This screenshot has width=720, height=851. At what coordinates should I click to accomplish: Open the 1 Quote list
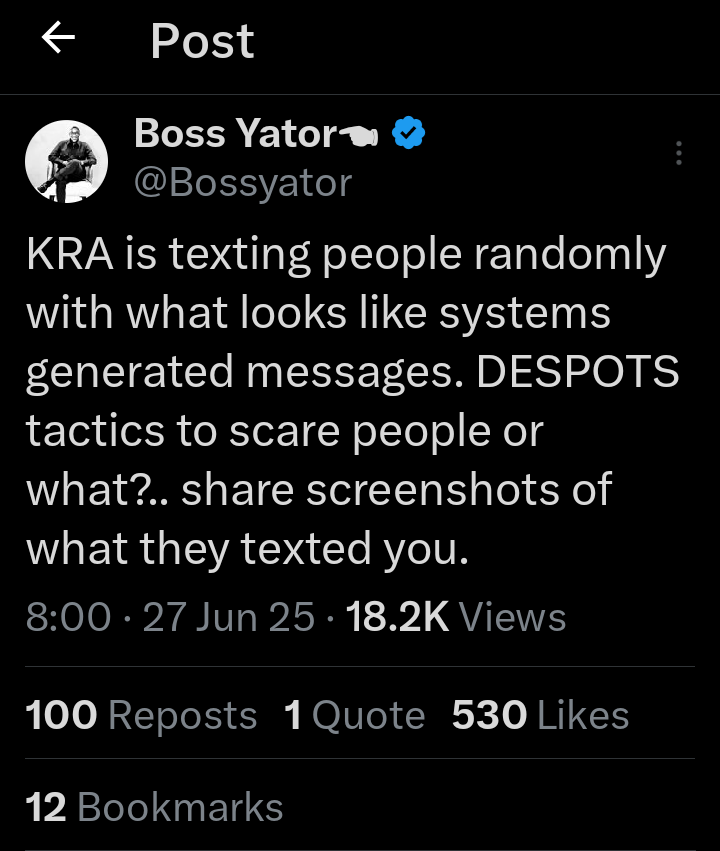[355, 716]
